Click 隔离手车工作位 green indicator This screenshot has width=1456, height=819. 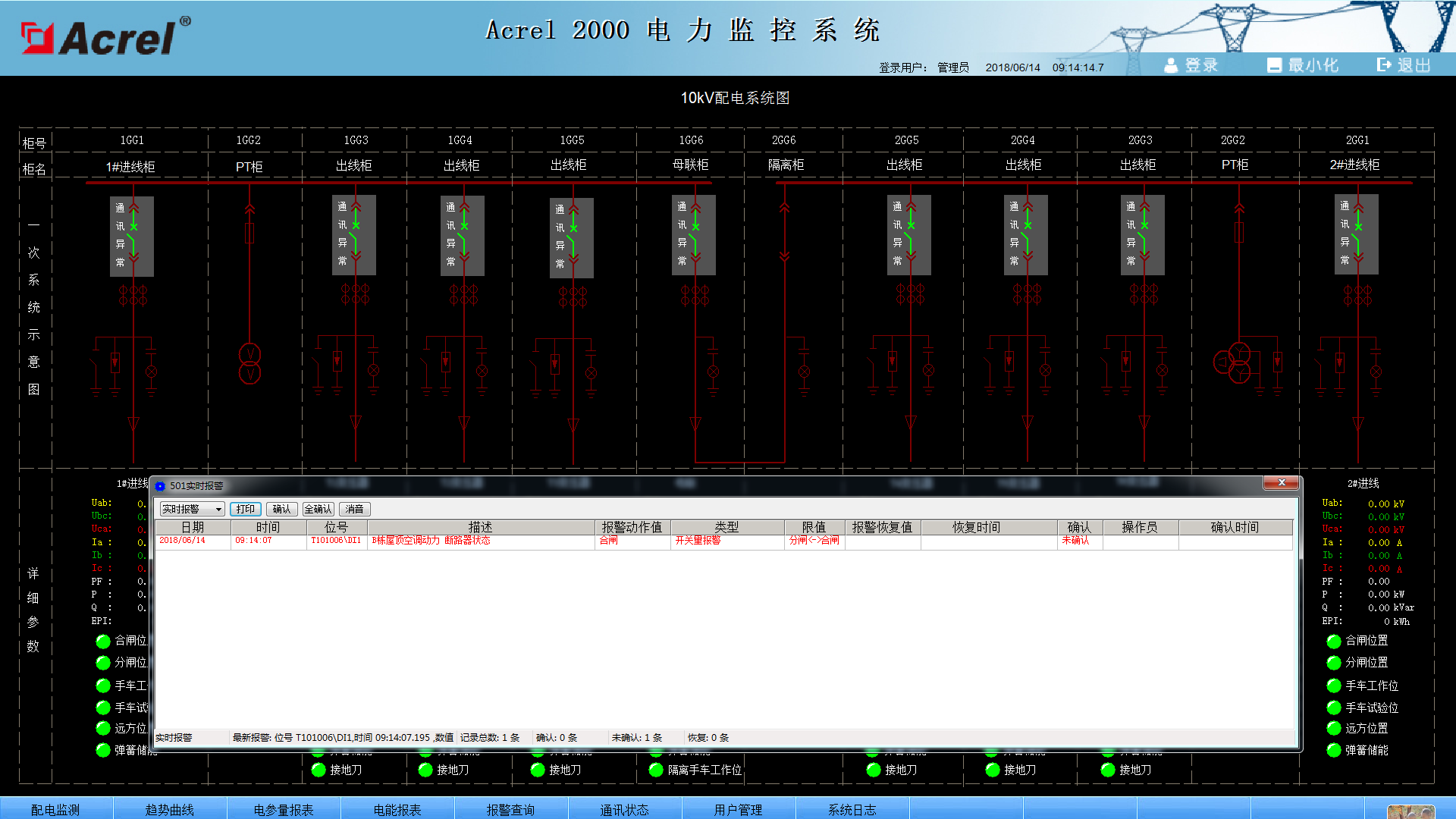[x=657, y=770]
